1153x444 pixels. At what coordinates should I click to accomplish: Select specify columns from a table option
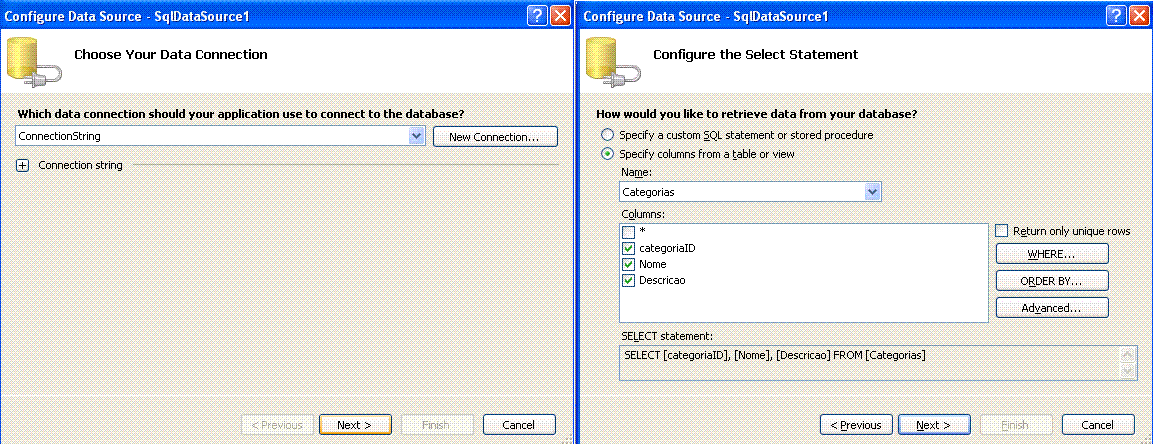coord(607,154)
